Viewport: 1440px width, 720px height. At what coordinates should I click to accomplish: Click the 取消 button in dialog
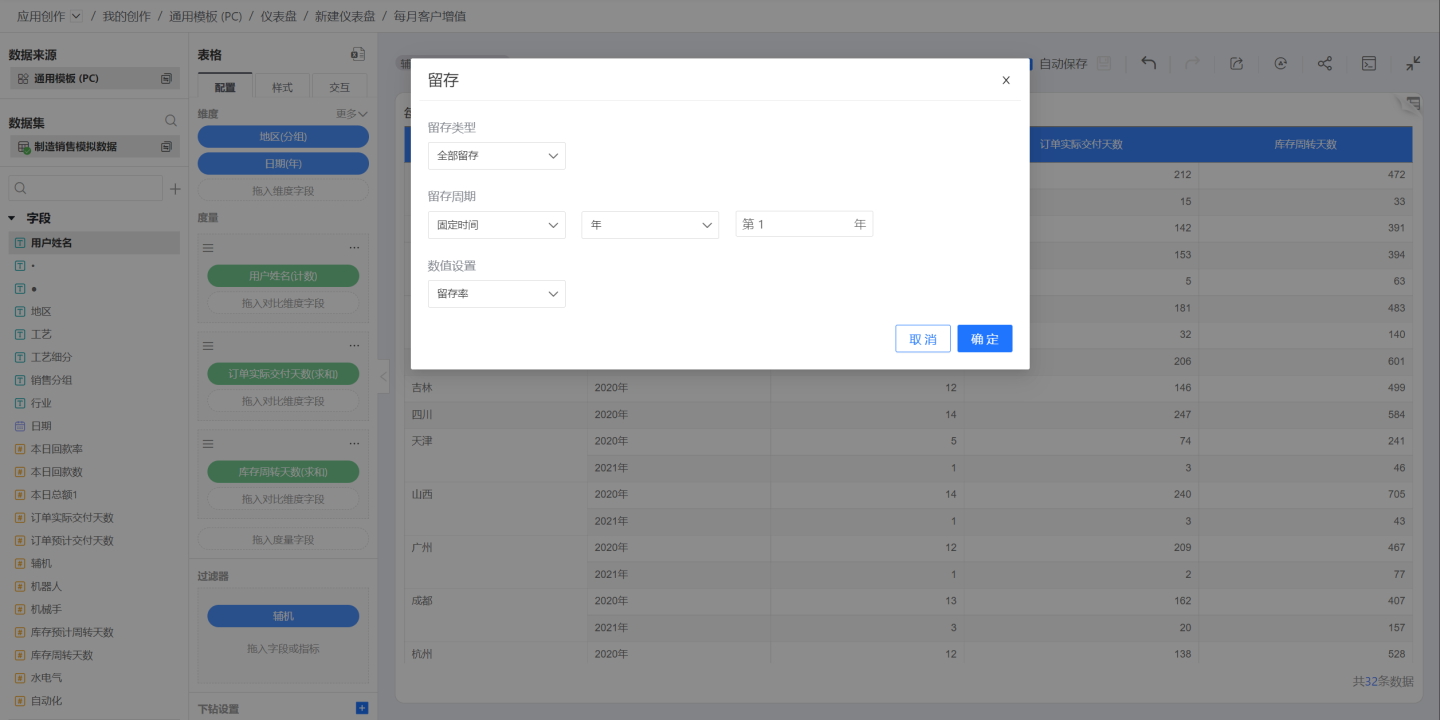coord(922,339)
